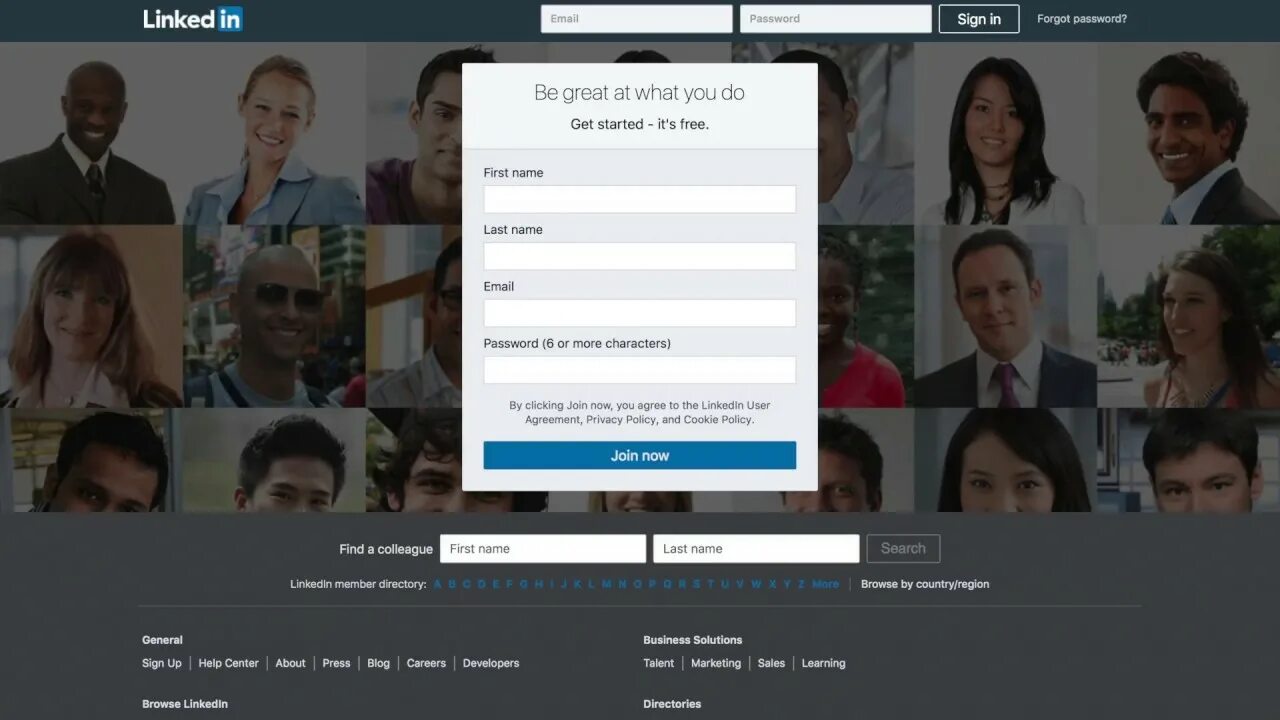
Task: Open the directory More link
Action: point(825,584)
